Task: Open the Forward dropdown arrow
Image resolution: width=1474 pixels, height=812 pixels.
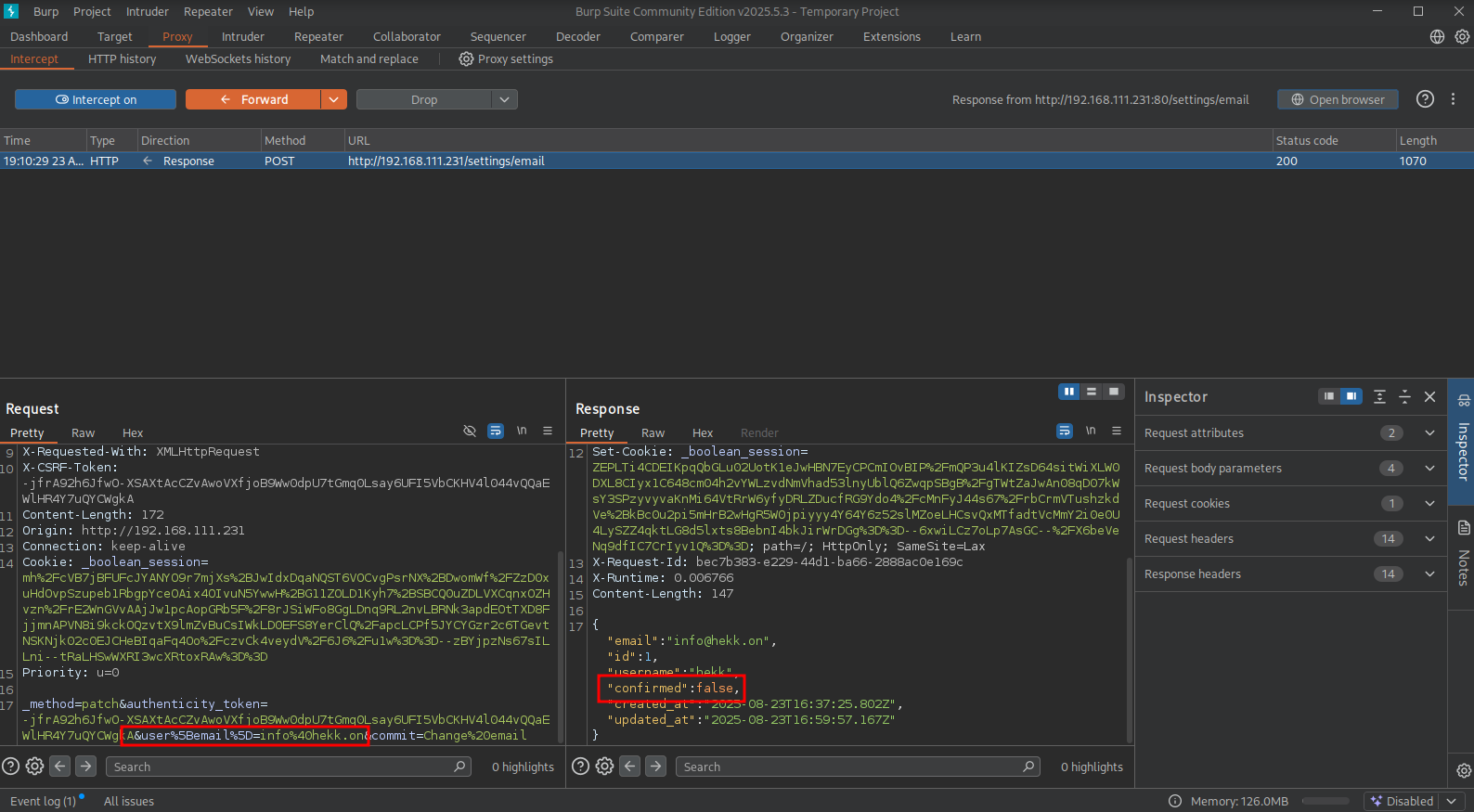Action: (x=334, y=99)
